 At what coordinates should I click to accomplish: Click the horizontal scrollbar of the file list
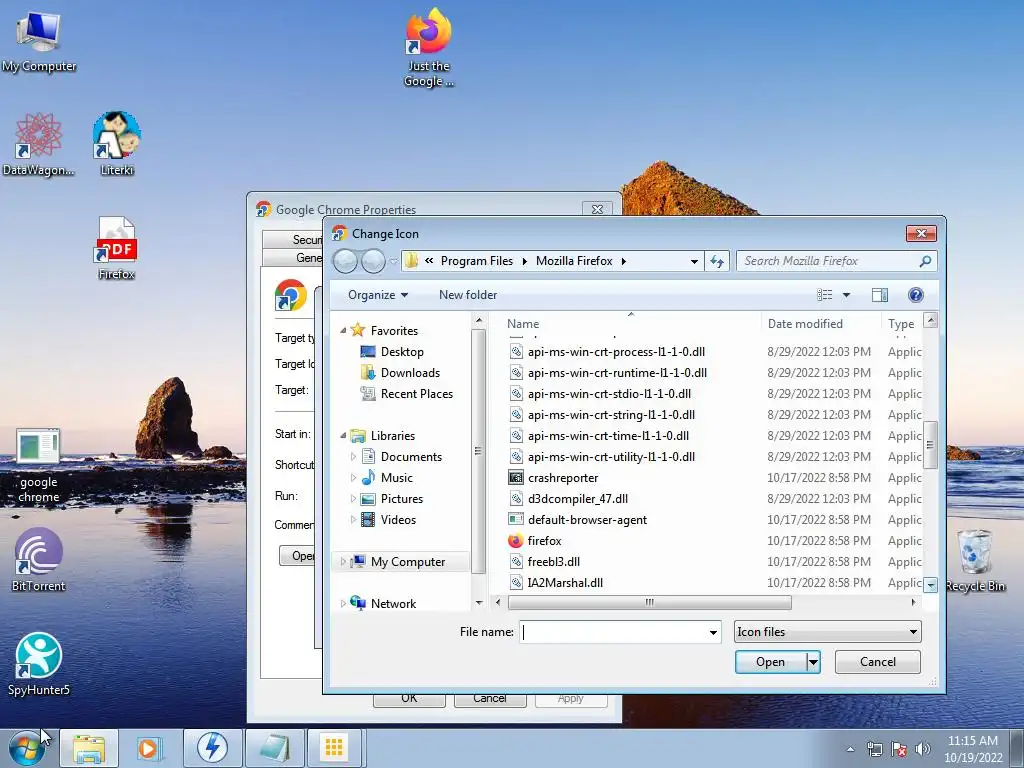click(649, 602)
